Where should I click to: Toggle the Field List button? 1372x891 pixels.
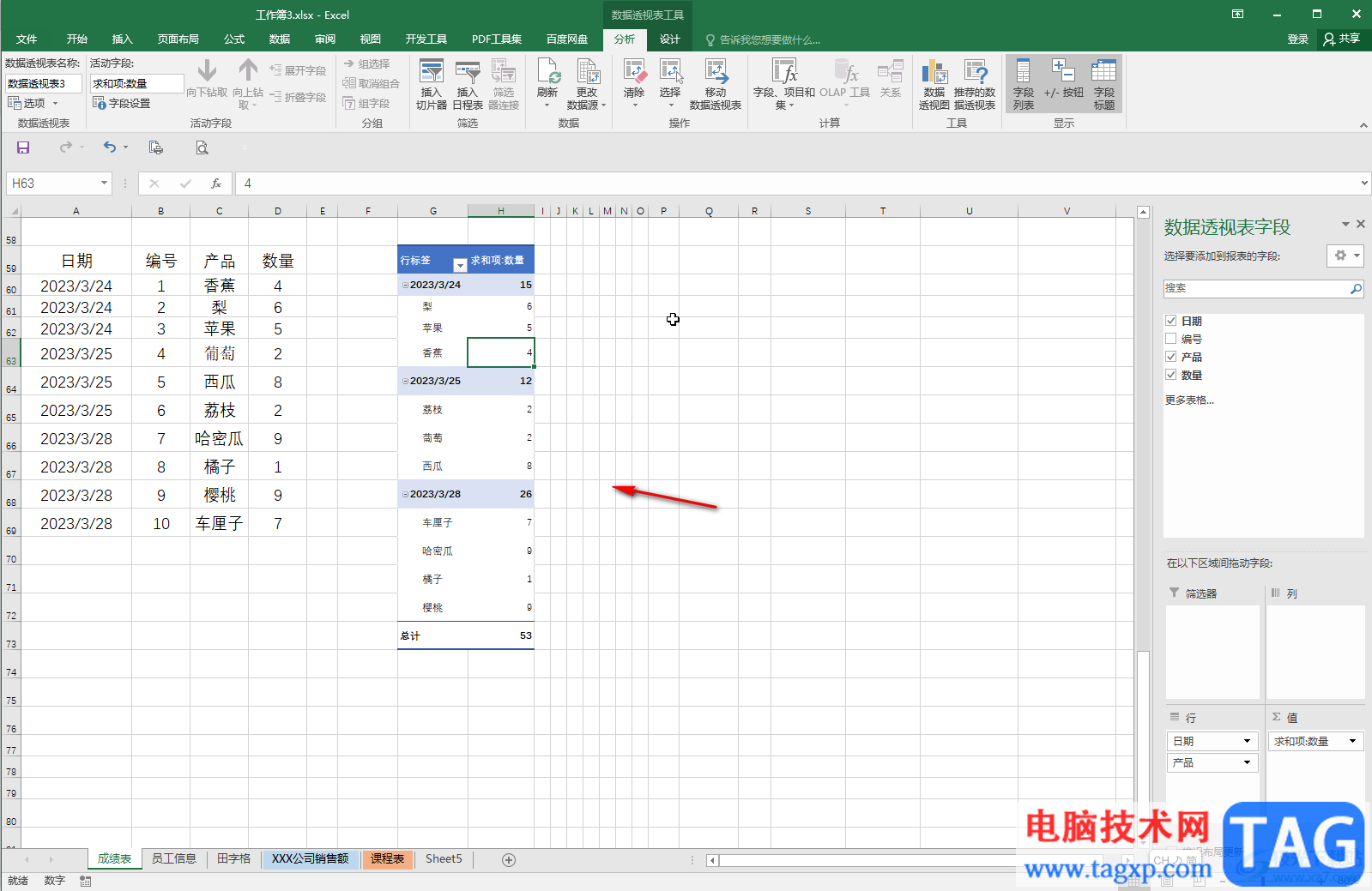click(1024, 84)
